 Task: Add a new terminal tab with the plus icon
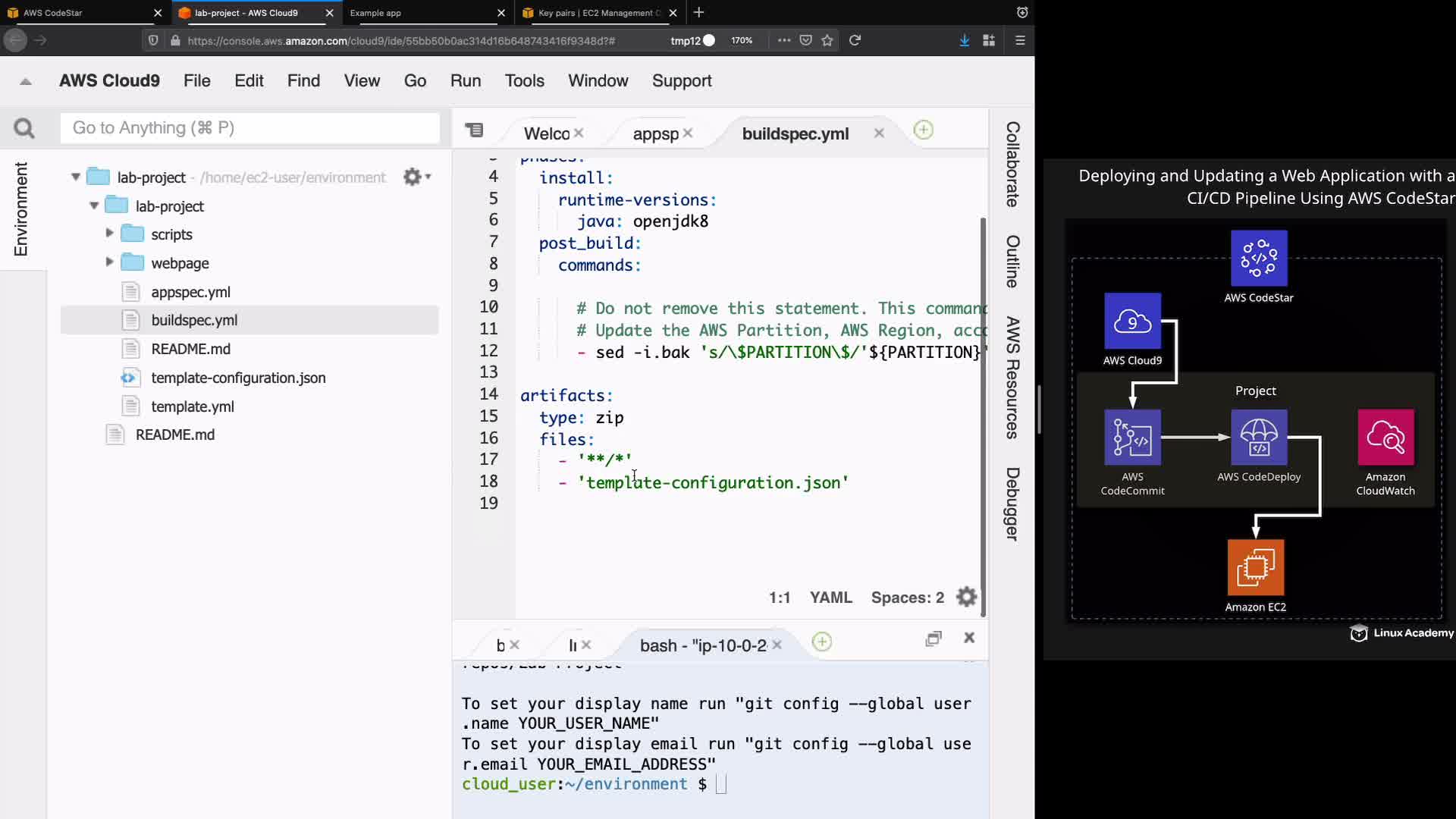pos(821,642)
